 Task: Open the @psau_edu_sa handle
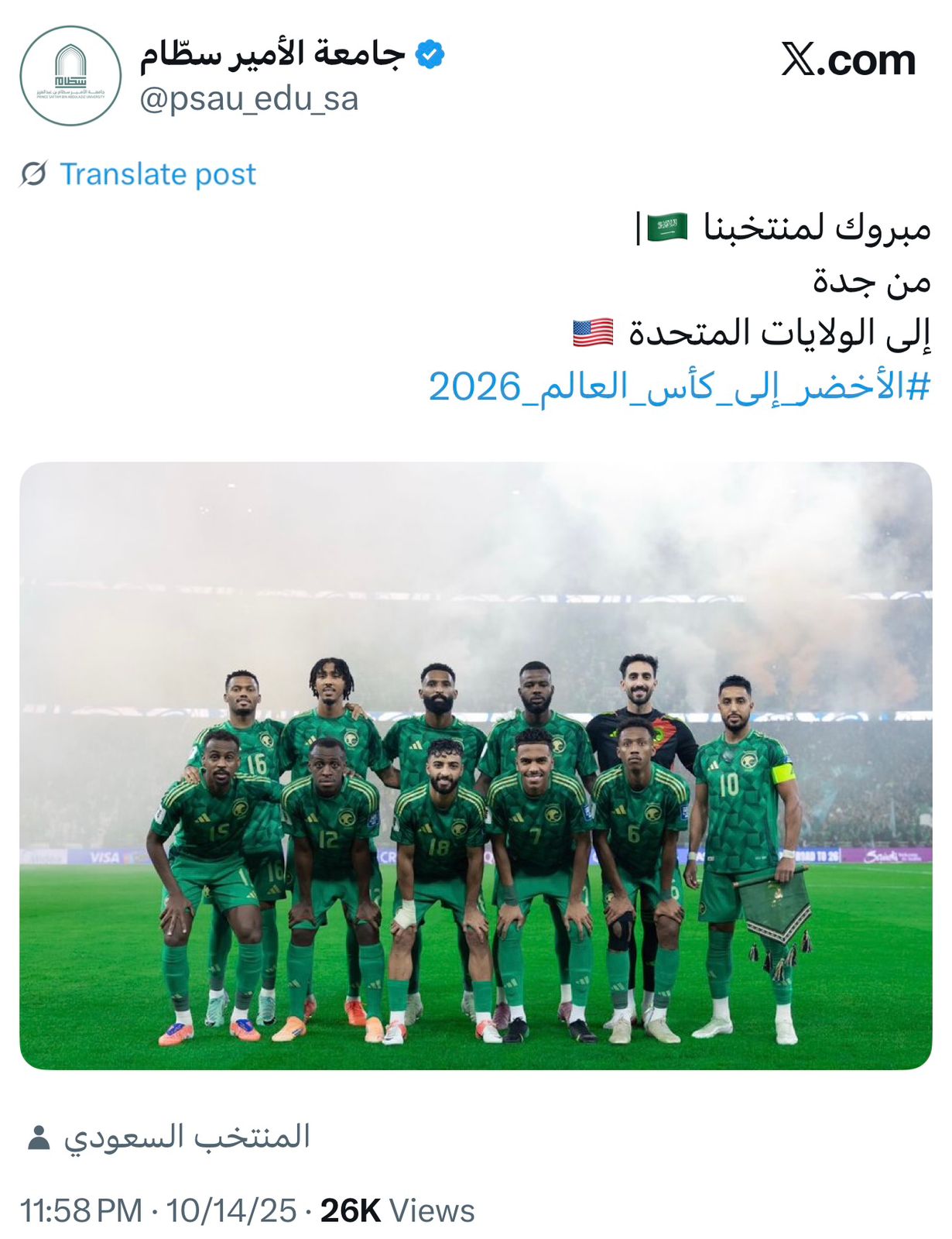248,99
